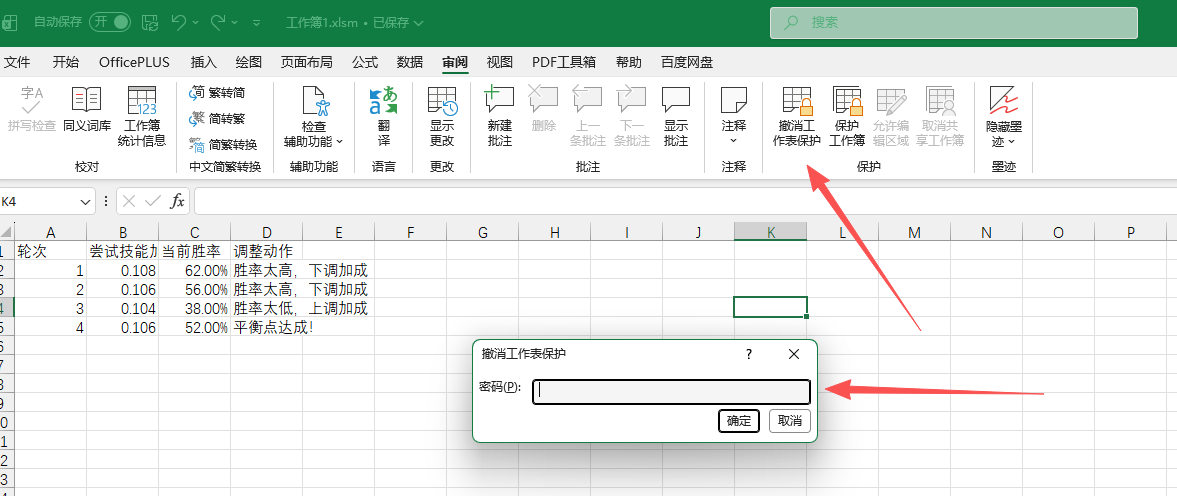
Task: Click the formula bar confirm checkmark
Action: [153, 201]
